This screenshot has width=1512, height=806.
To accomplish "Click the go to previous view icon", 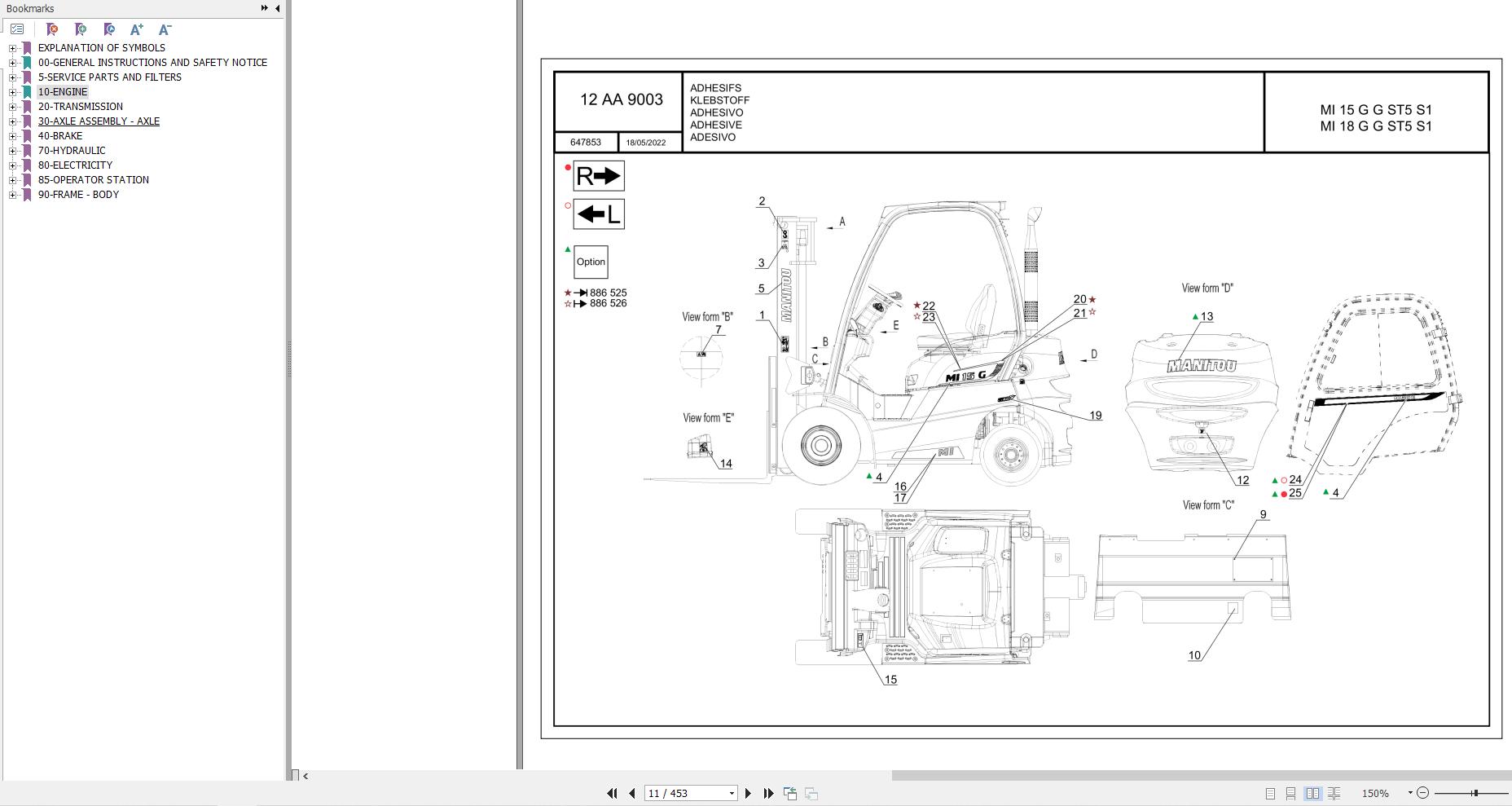I will (x=789, y=793).
